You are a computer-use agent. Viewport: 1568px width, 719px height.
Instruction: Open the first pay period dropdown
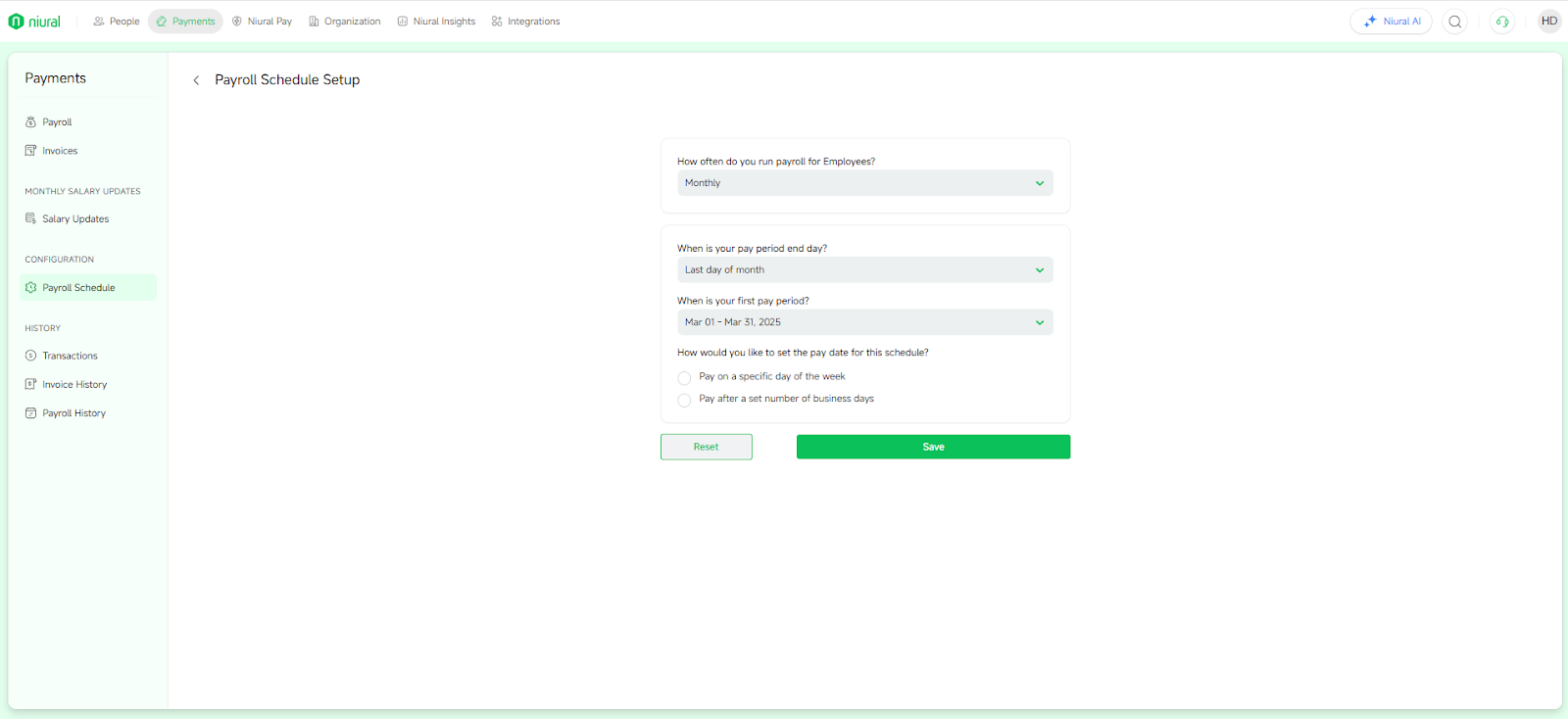[864, 322]
